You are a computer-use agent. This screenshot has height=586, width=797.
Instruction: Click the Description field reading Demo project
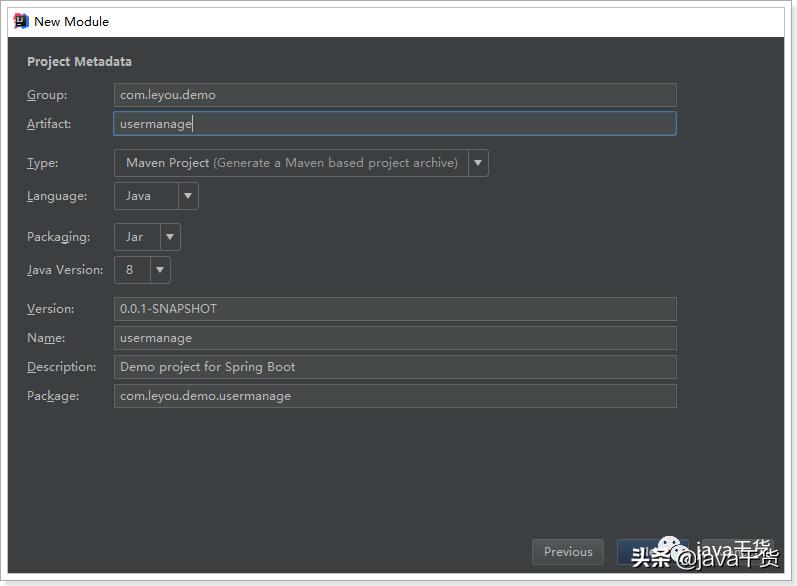[x=395, y=367]
